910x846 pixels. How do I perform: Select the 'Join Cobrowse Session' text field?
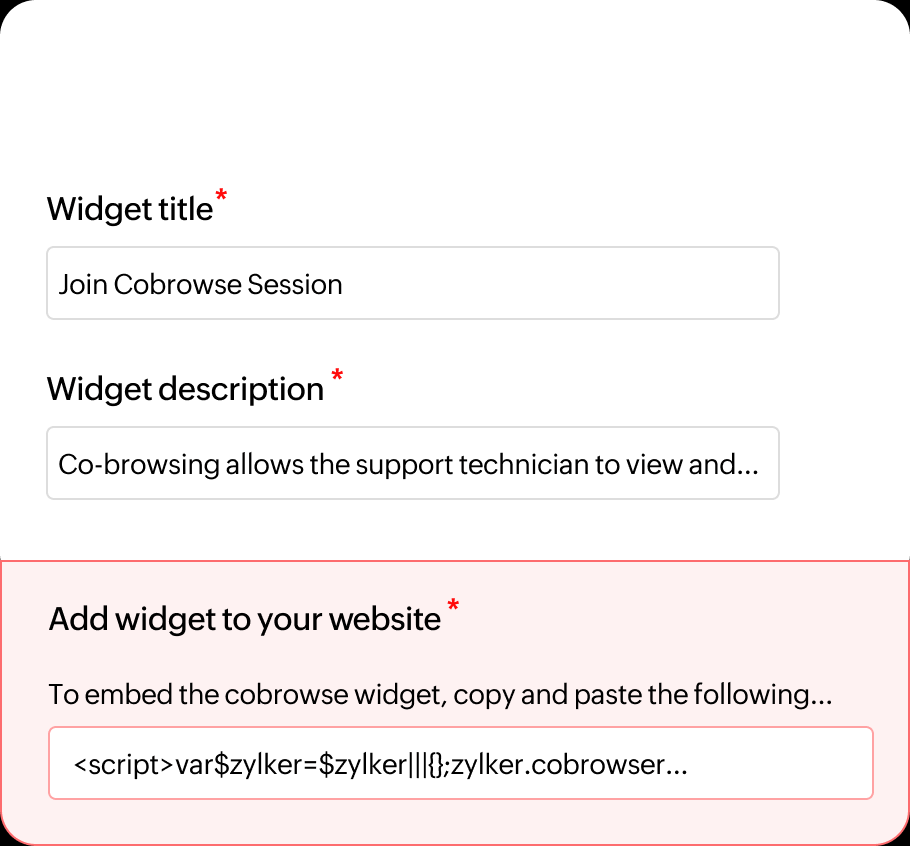point(412,283)
